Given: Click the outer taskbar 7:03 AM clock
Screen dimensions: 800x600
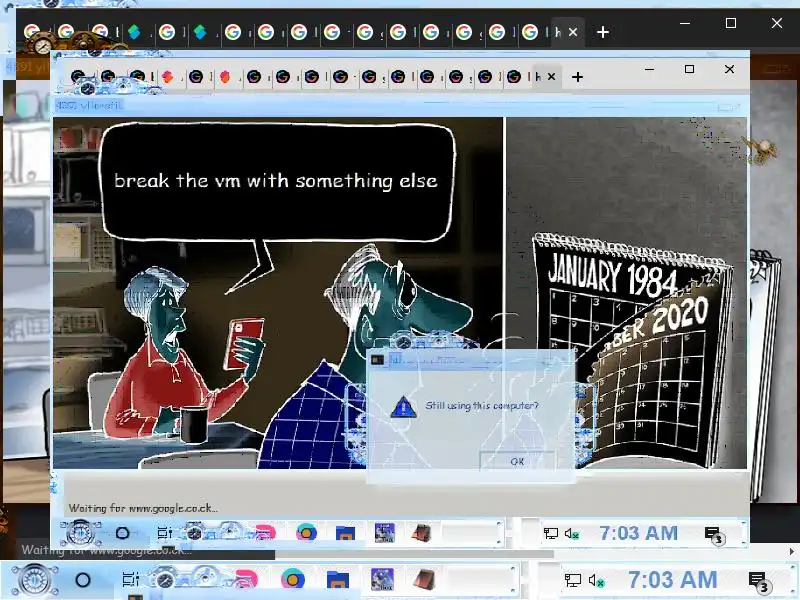Looking at the screenshot, I should click(x=672, y=580).
